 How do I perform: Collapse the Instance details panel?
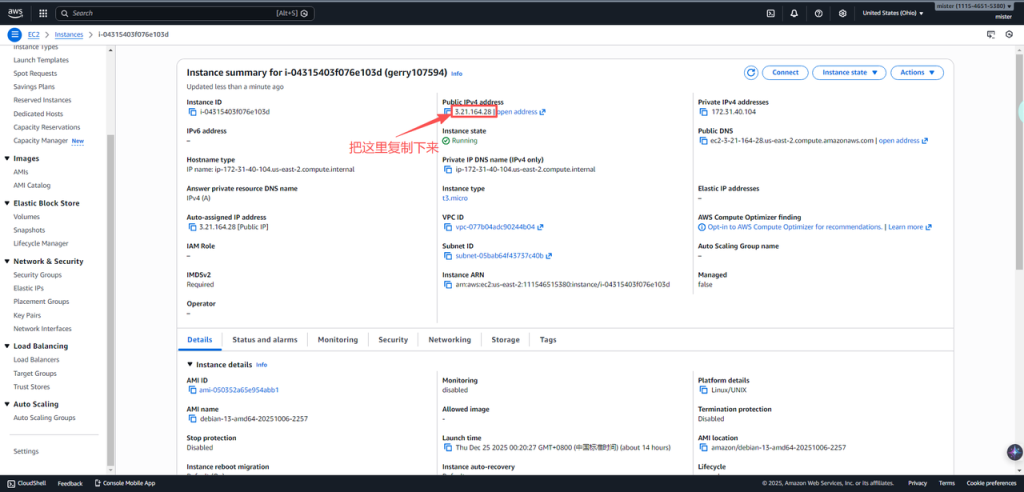click(x=190, y=365)
